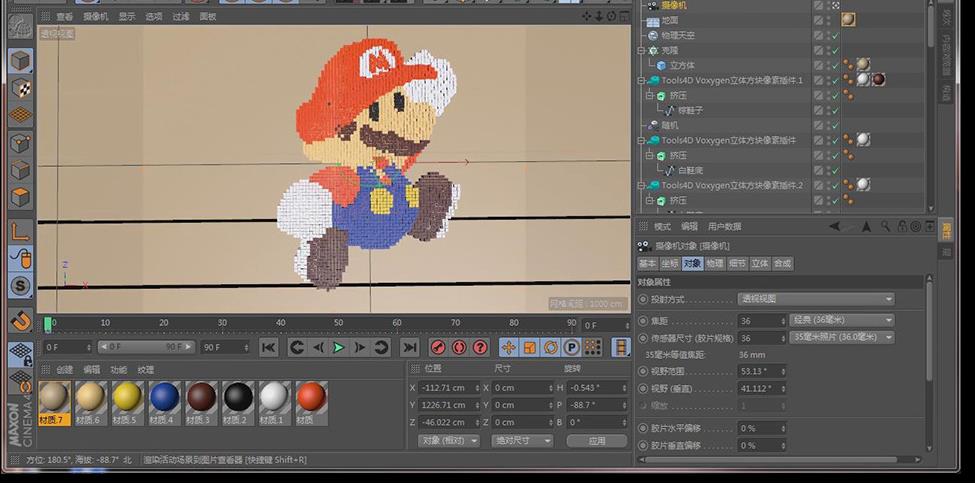This screenshot has width=975, height=485.
Task: Open the filmstrip timeline options icon
Action: pyautogui.click(x=621, y=348)
